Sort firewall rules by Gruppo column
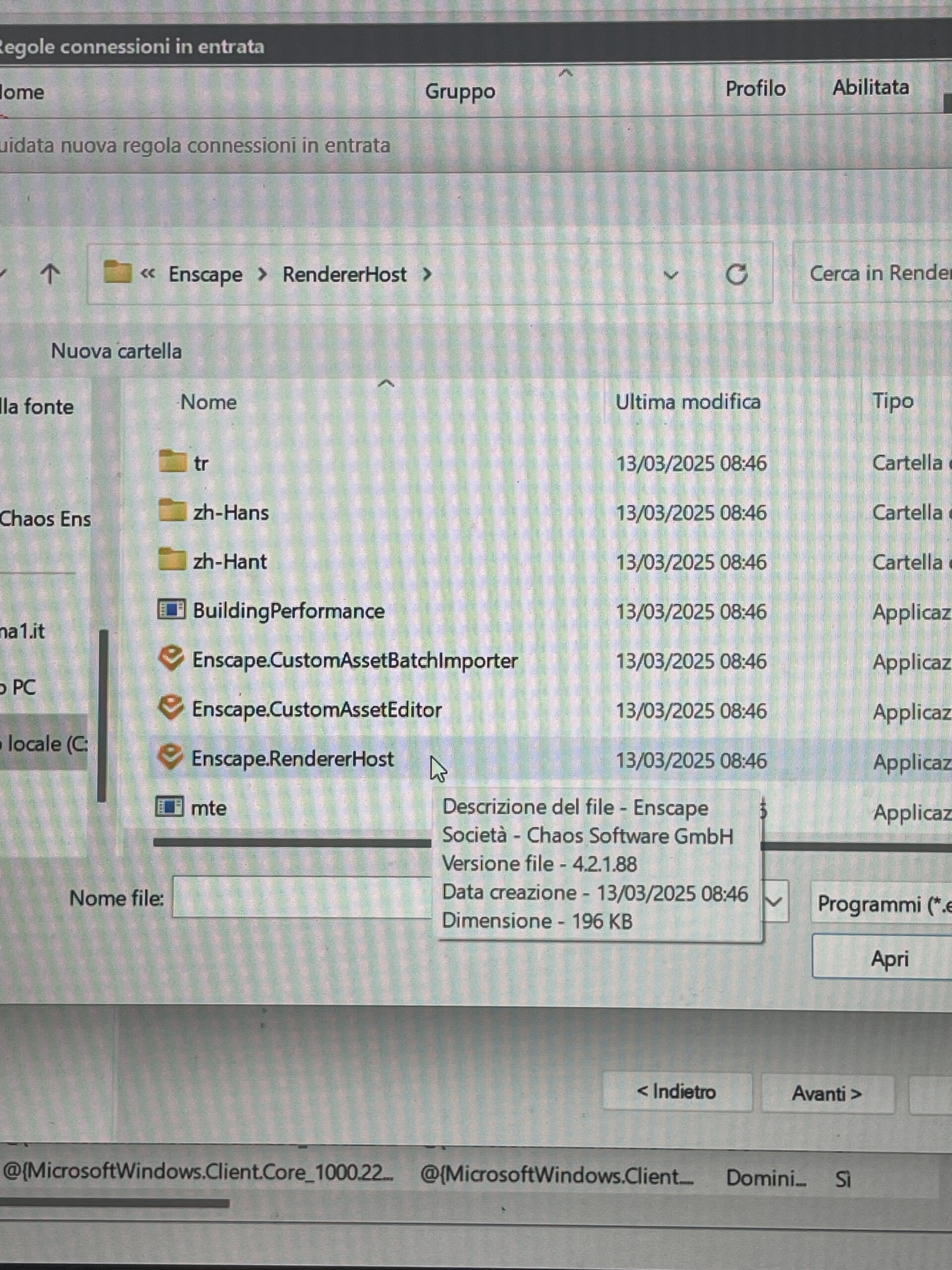Image resolution: width=952 pixels, height=1270 pixels. coord(460,91)
